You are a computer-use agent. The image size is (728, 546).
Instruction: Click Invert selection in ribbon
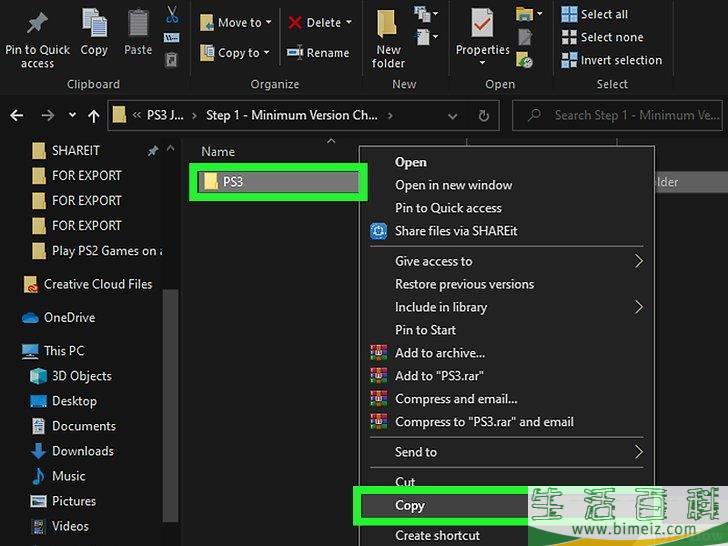611,60
